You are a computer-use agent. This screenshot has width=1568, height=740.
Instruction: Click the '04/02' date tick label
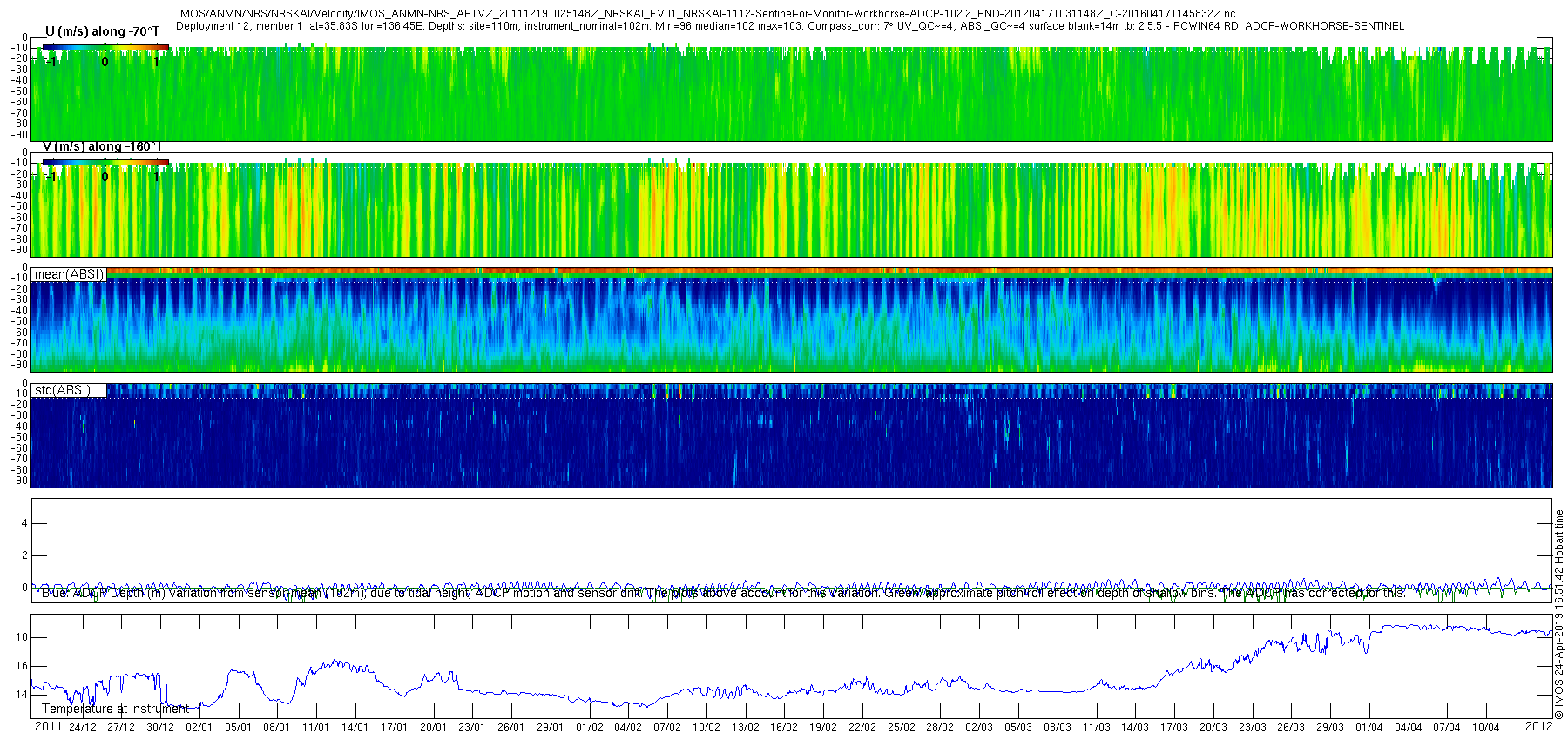(628, 728)
